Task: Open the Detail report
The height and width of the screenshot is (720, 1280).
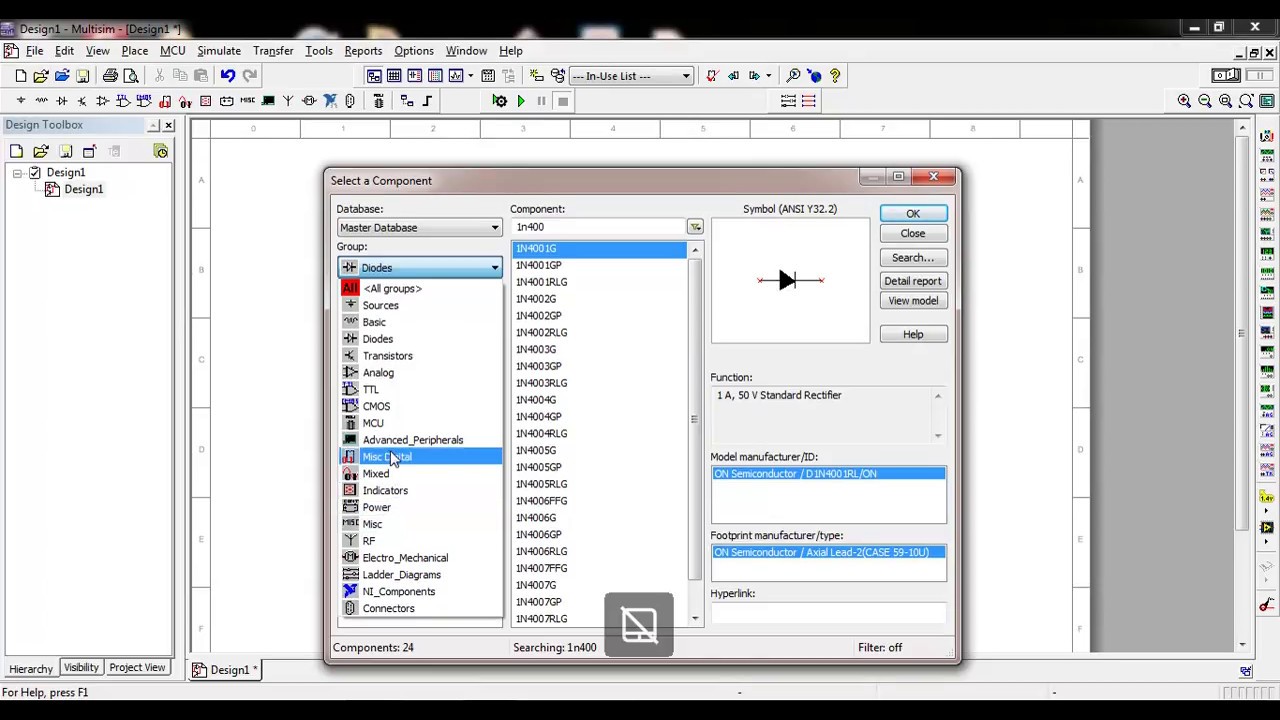Action: pos(913,281)
